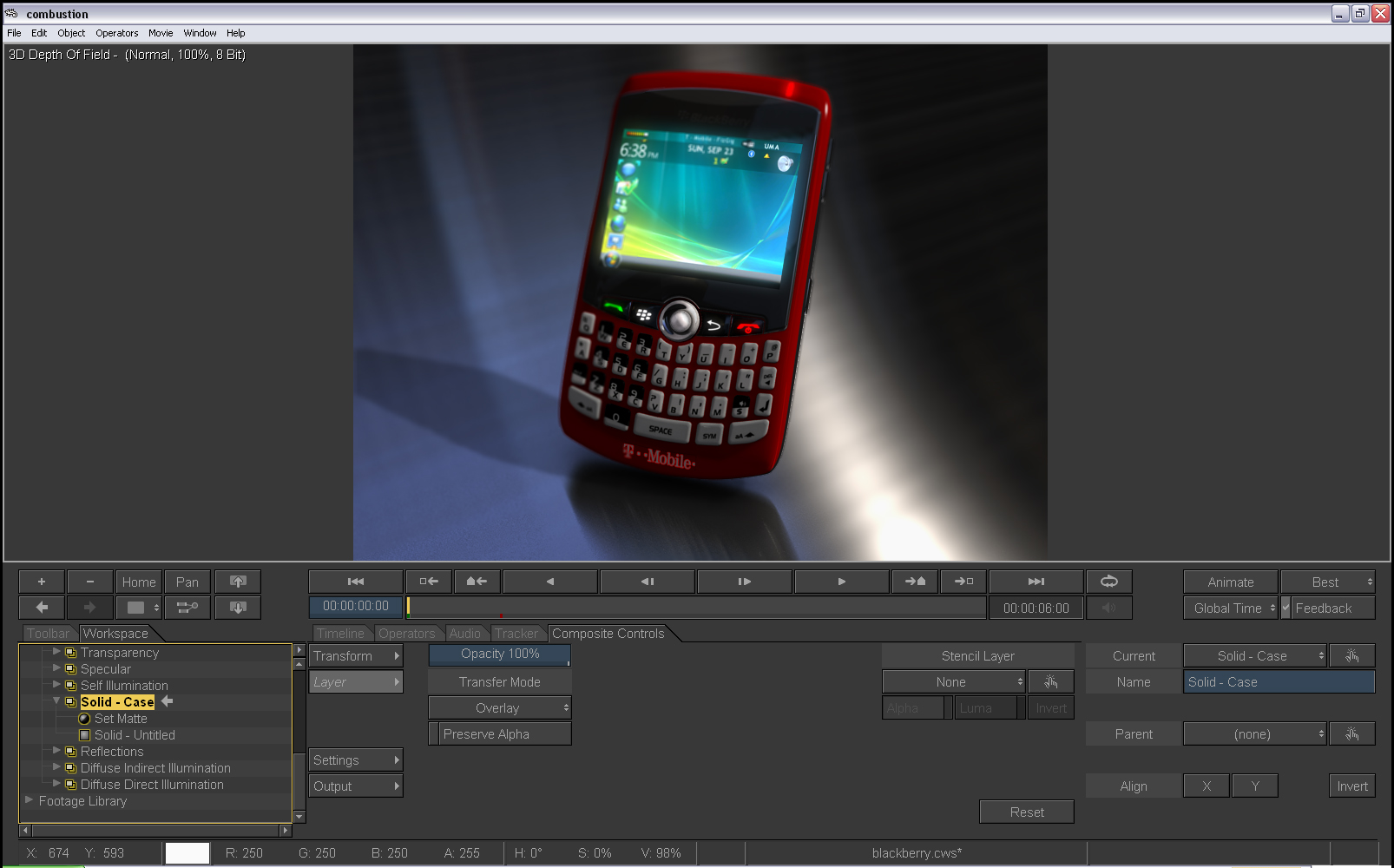Open the Output controls section
Image resolution: width=1394 pixels, height=868 pixels.
tap(356, 786)
